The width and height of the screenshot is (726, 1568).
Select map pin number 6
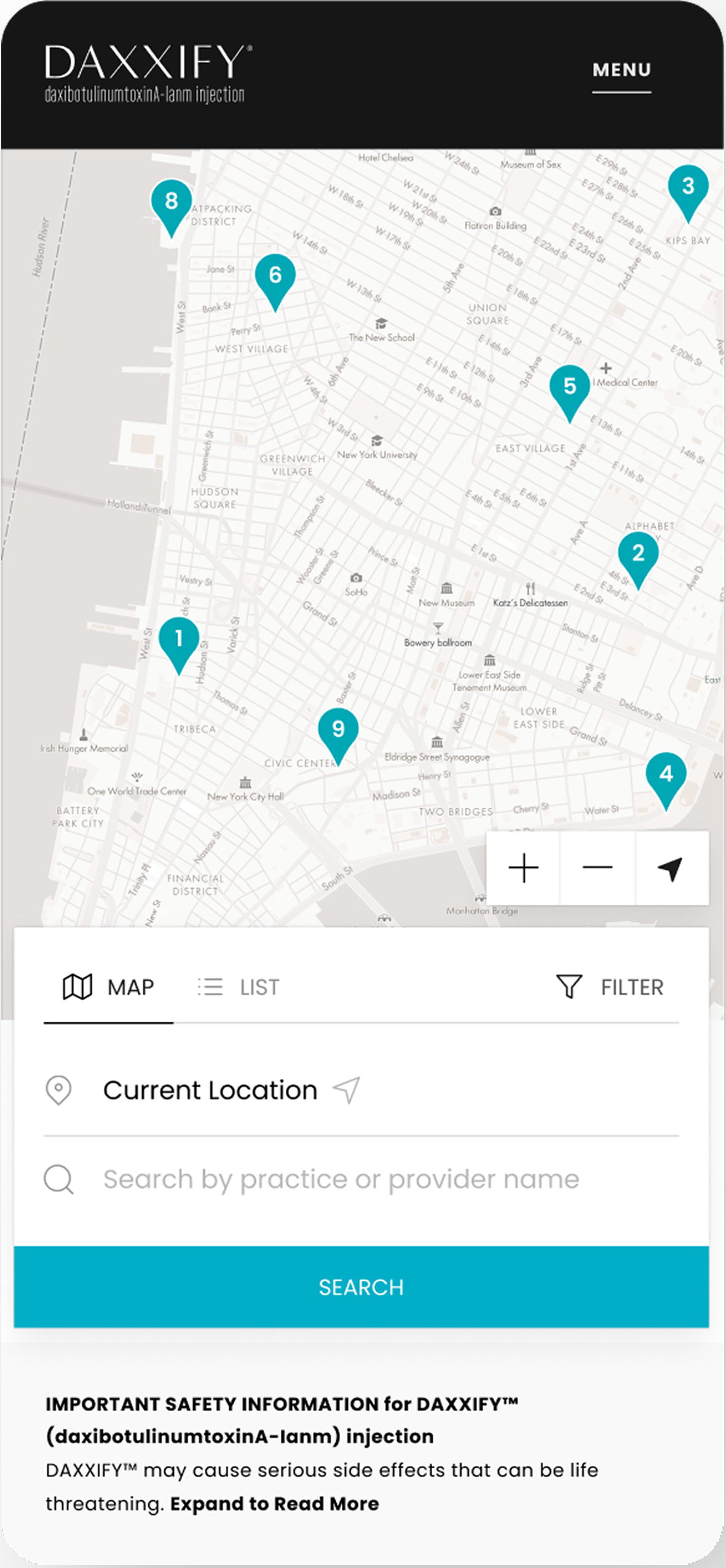click(x=275, y=282)
